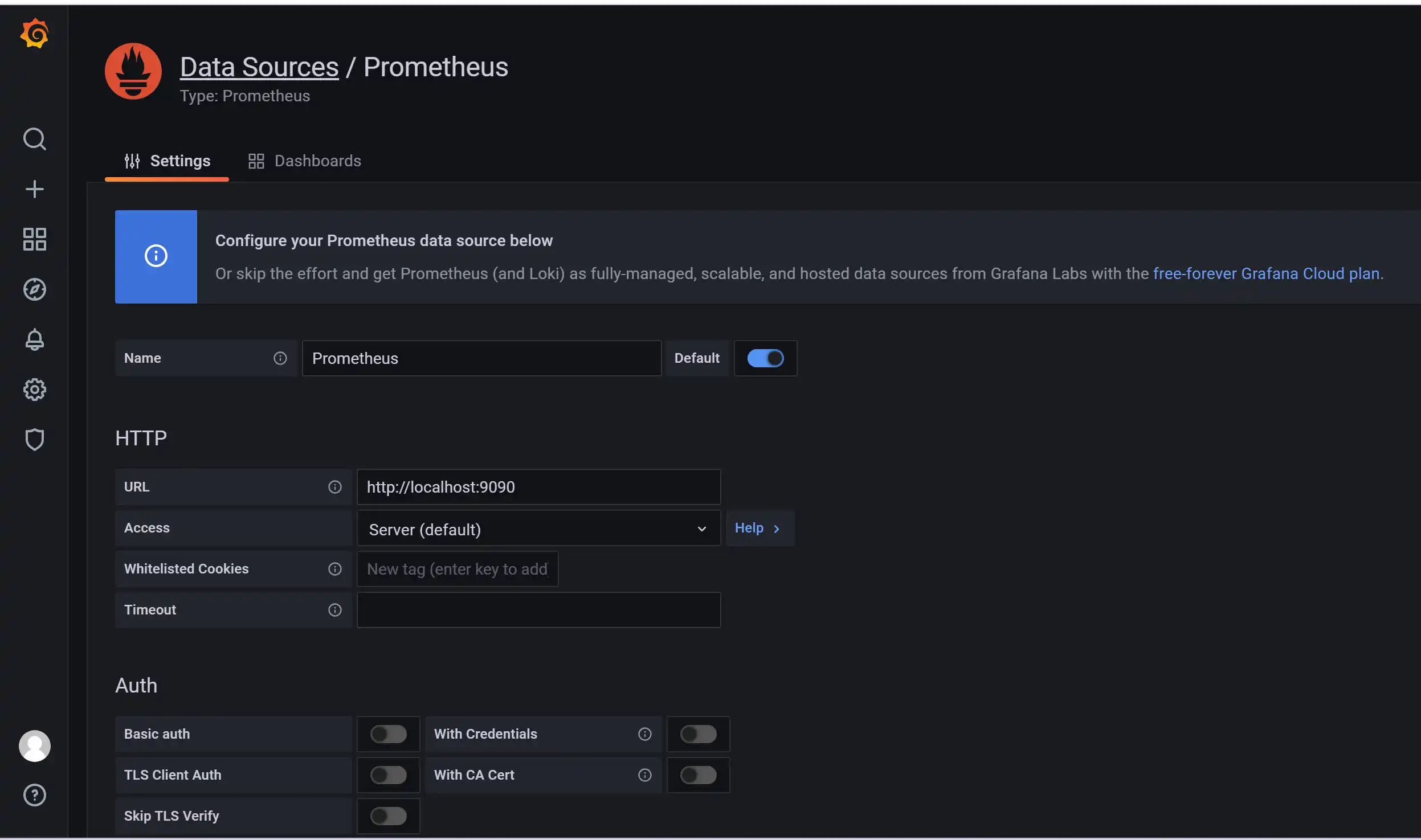
Task: Click 'Configure your Prometheus data source below' text
Action: (x=384, y=241)
